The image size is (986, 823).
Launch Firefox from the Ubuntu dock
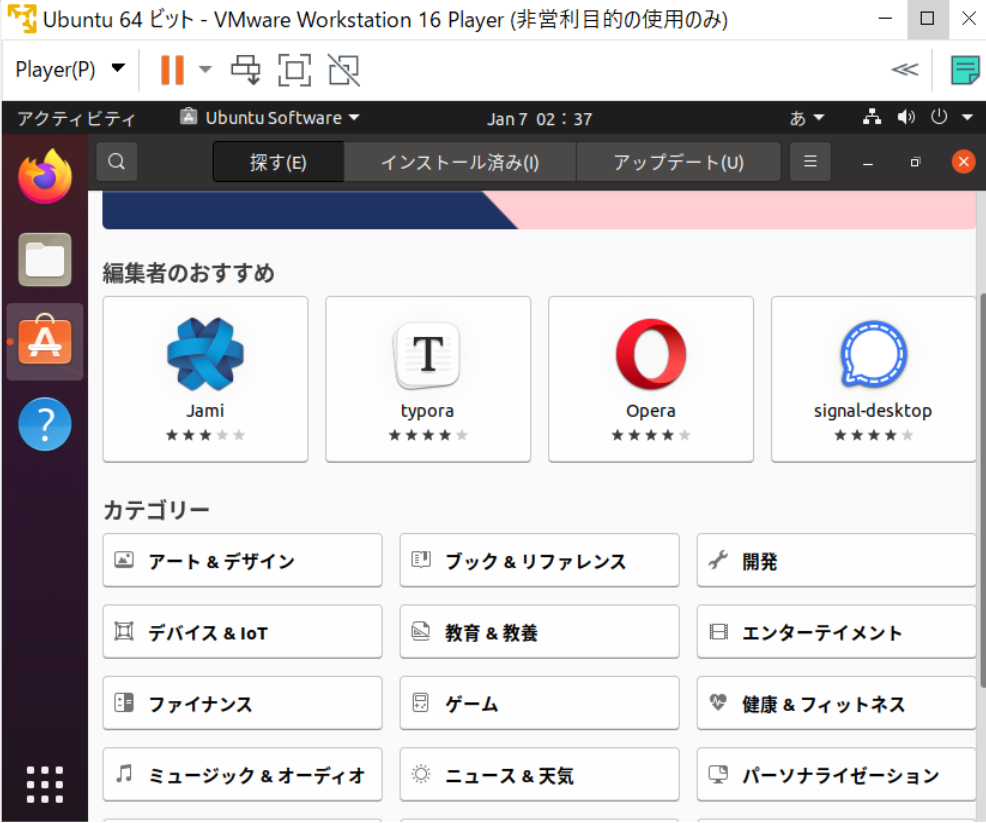tap(45, 177)
